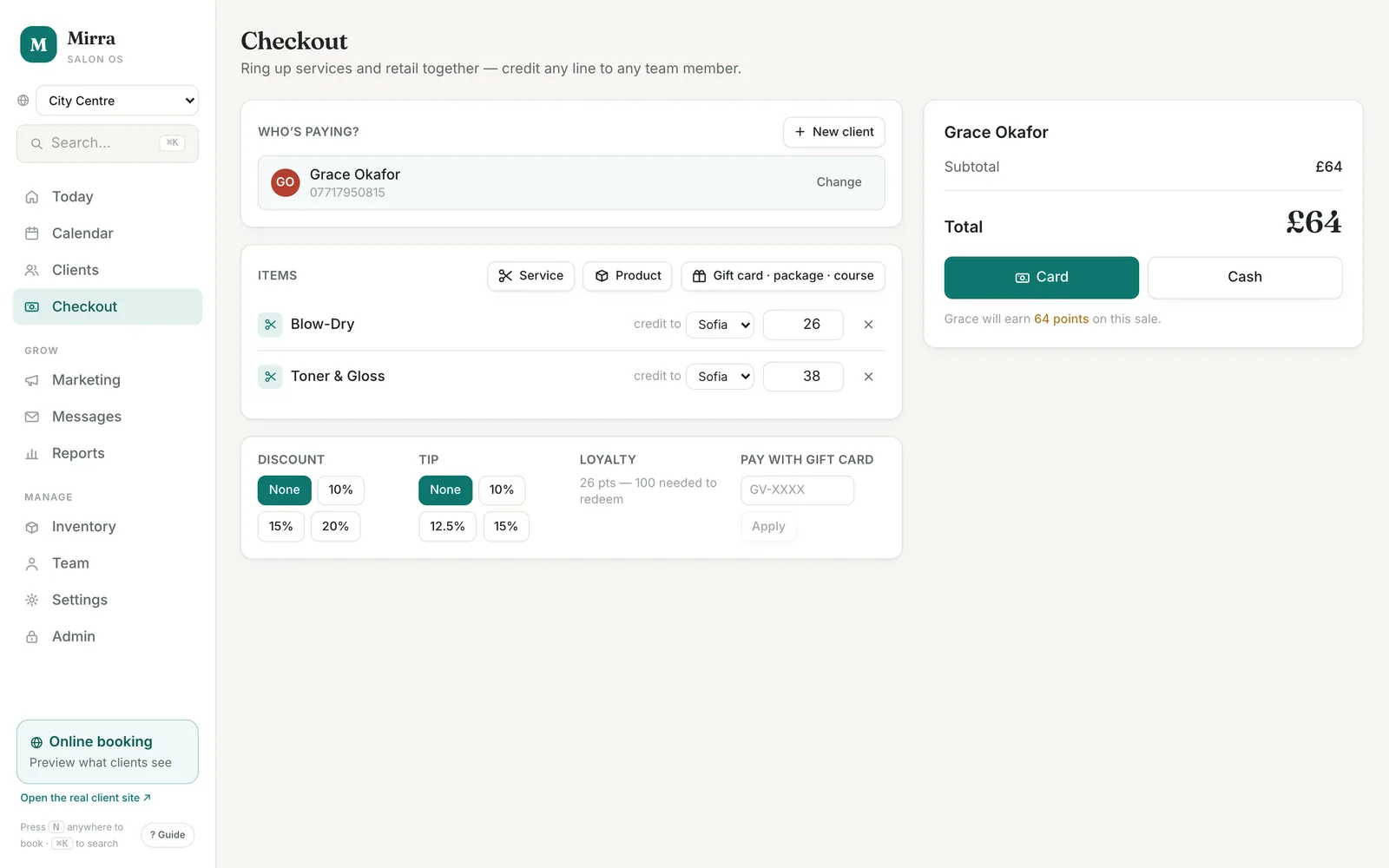
Task: Add a Service item
Action: [x=530, y=276]
